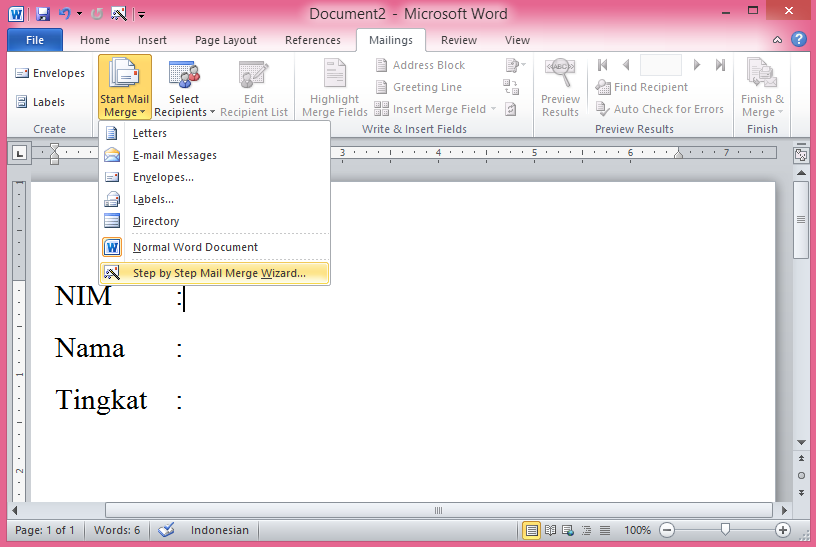Image resolution: width=816 pixels, height=547 pixels.
Task: Click the zoom slider handle
Action: pos(725,529)
